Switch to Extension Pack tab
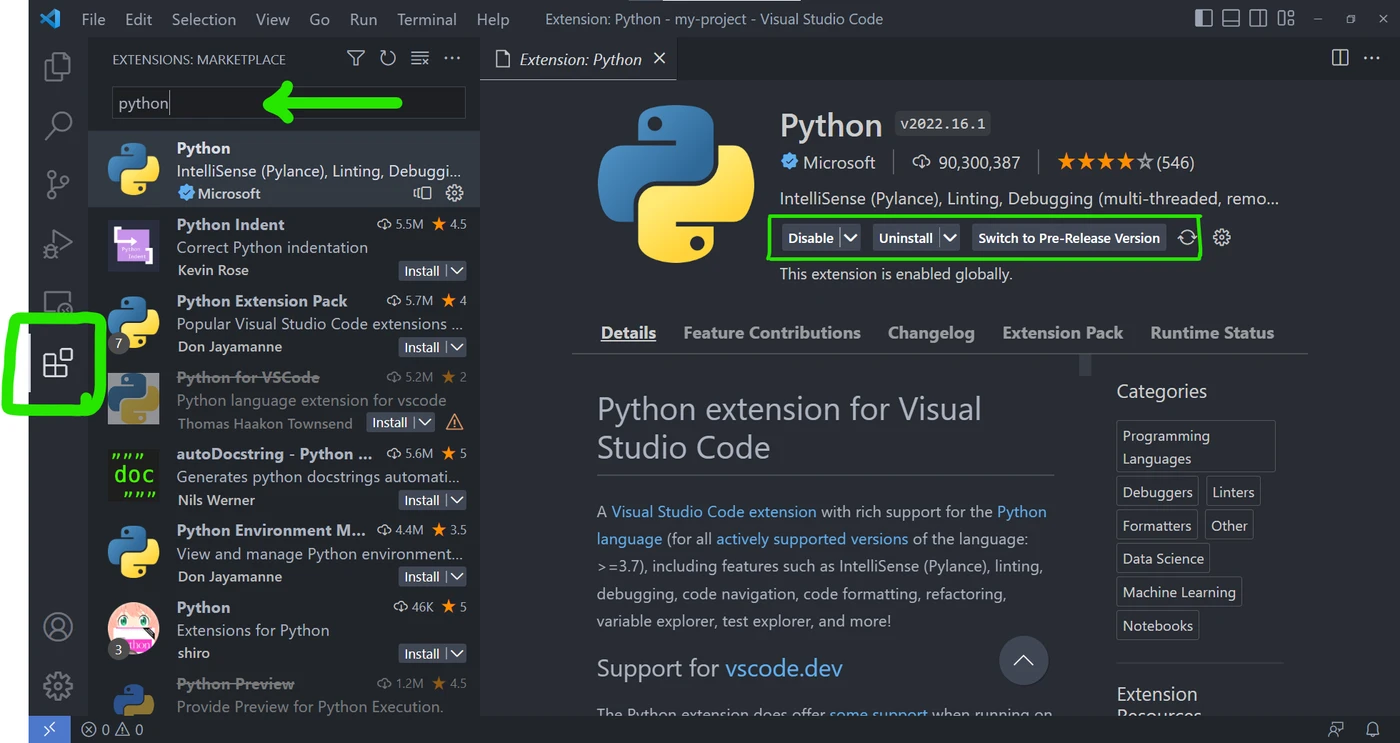1400x743 pixels. coord(1063,333)
